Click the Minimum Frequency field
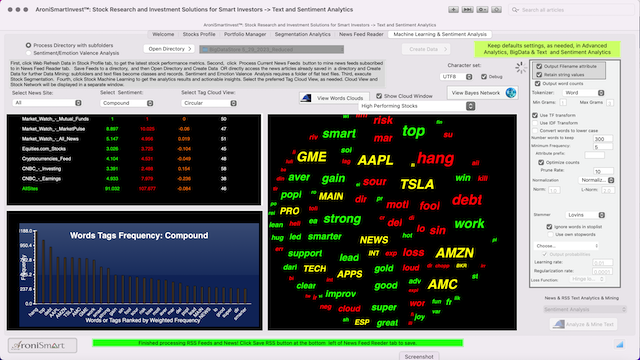The width and height of the screenshot is (640, 360). (603, 147)
